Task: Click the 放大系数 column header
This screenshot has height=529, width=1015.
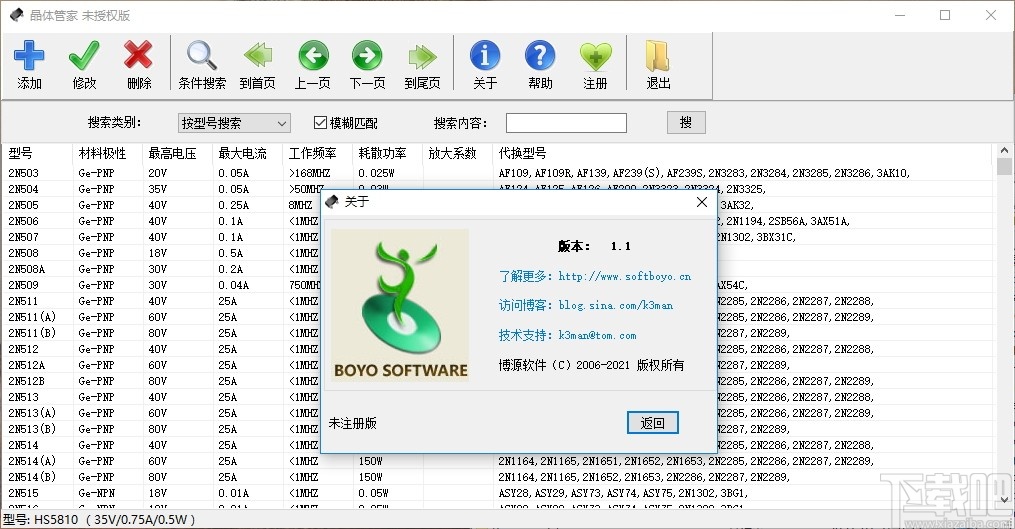Action: [452, 153]
